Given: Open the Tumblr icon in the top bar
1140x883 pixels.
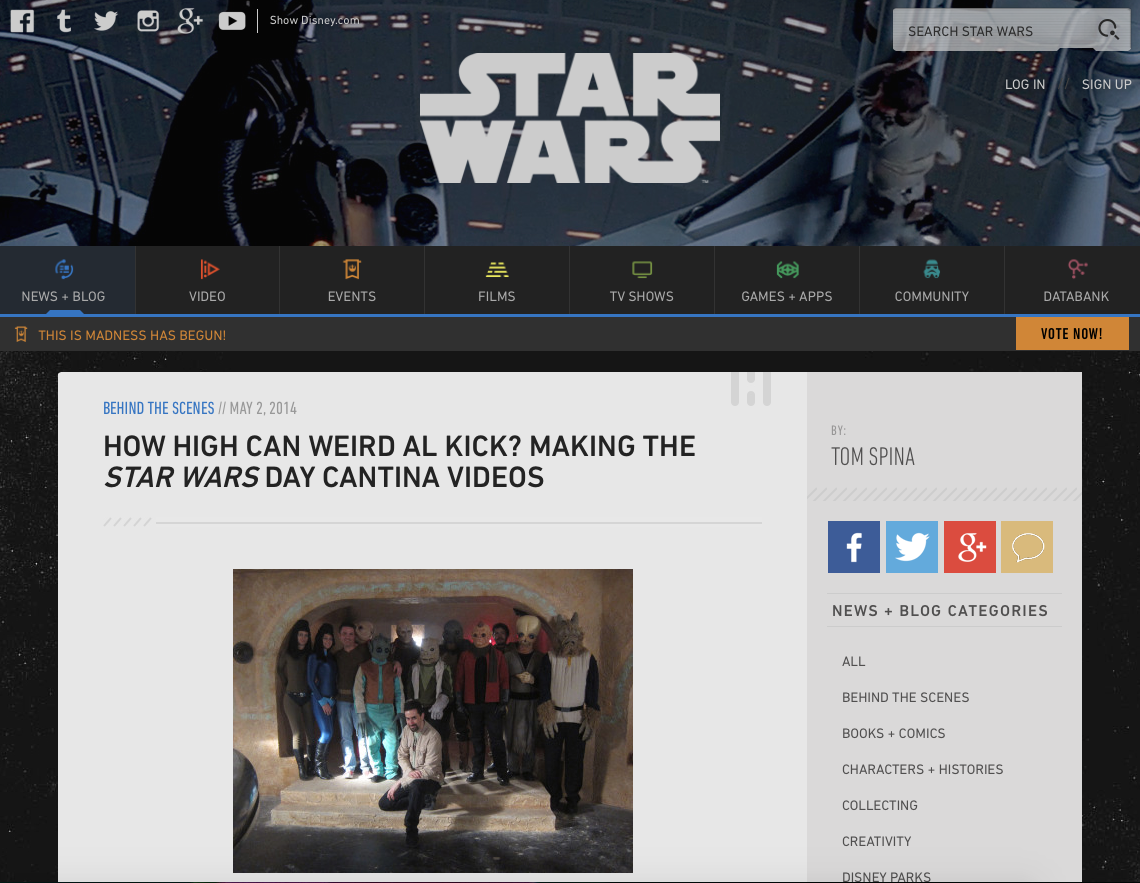Looking at the screenshot, I should (64, 20).
